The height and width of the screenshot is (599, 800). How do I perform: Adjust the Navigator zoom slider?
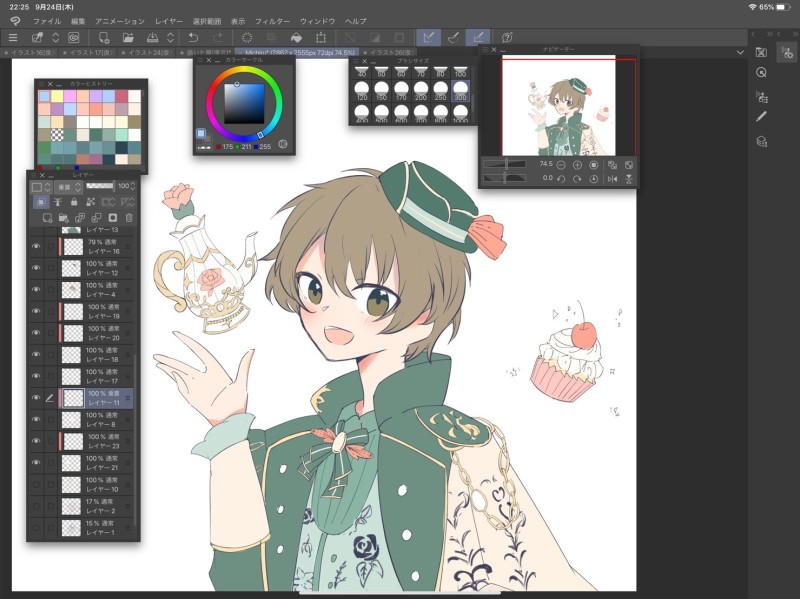[505, 164]
